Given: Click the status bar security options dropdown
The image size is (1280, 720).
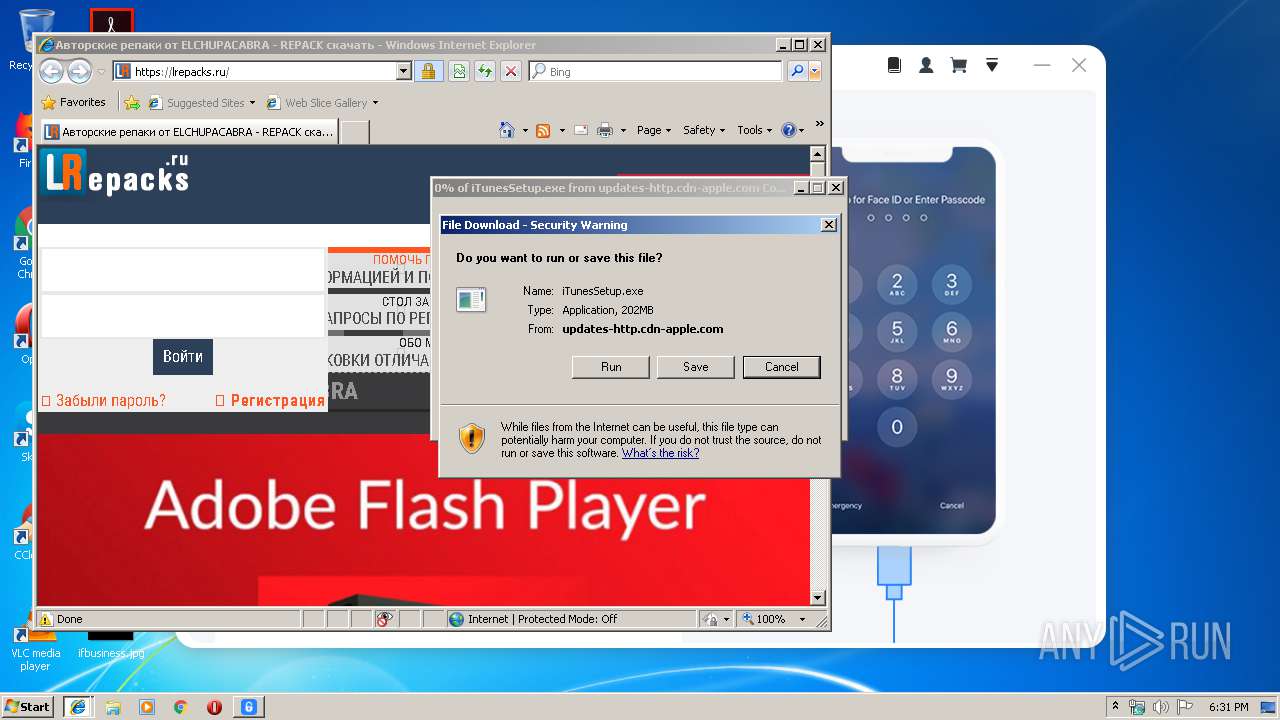Looking at the screenshot, I should click(x=716, y=619).
